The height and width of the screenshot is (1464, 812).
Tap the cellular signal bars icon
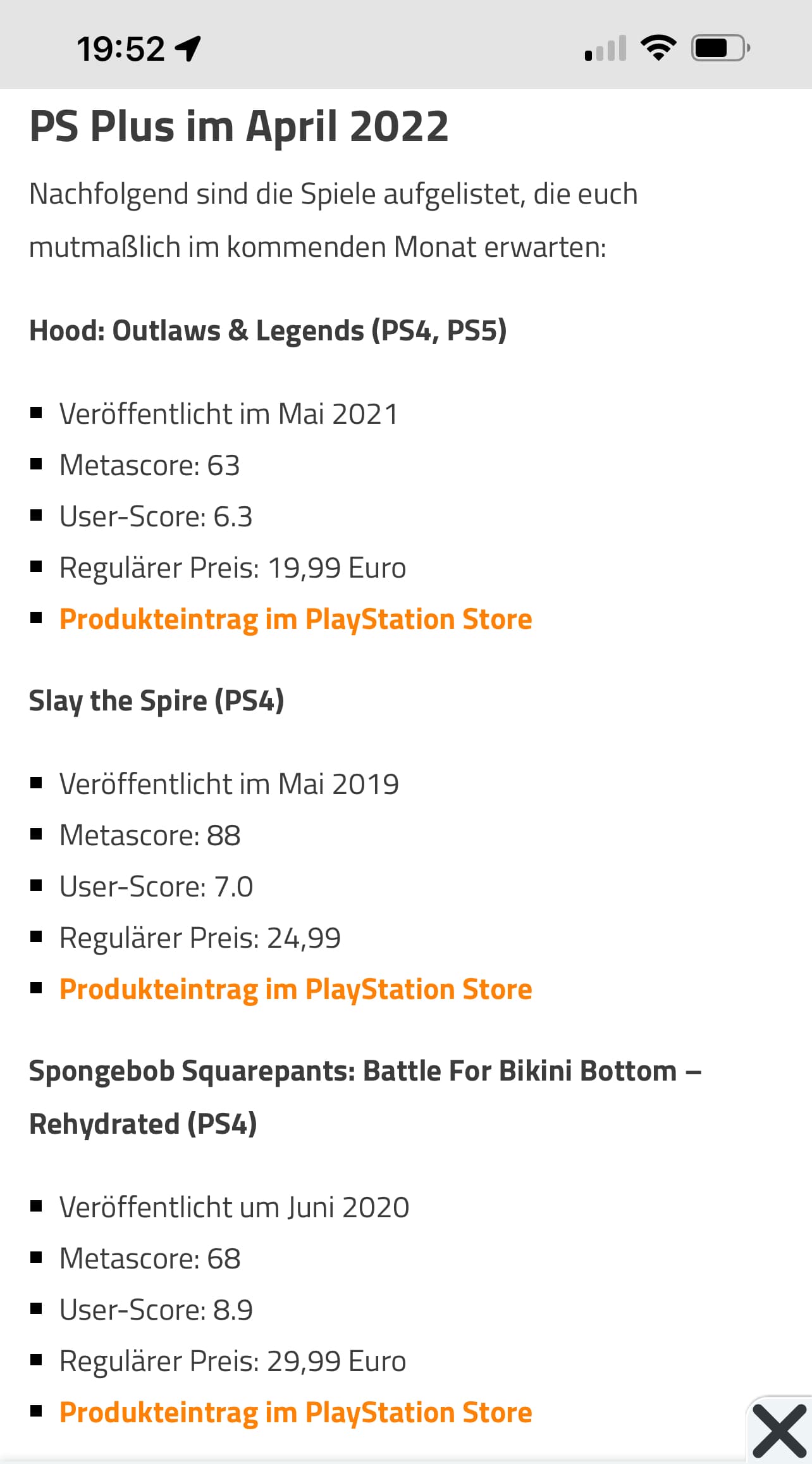(605, 48)
